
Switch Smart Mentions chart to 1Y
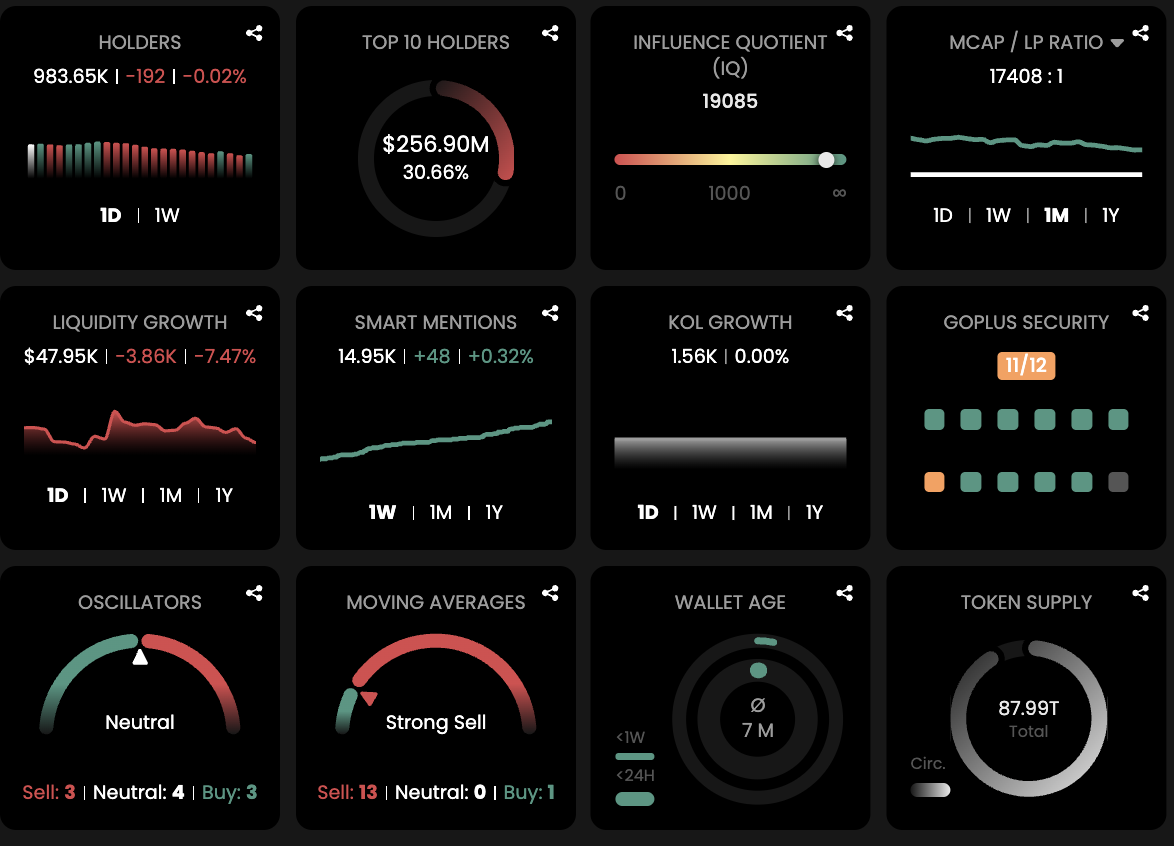coord(494,512)
